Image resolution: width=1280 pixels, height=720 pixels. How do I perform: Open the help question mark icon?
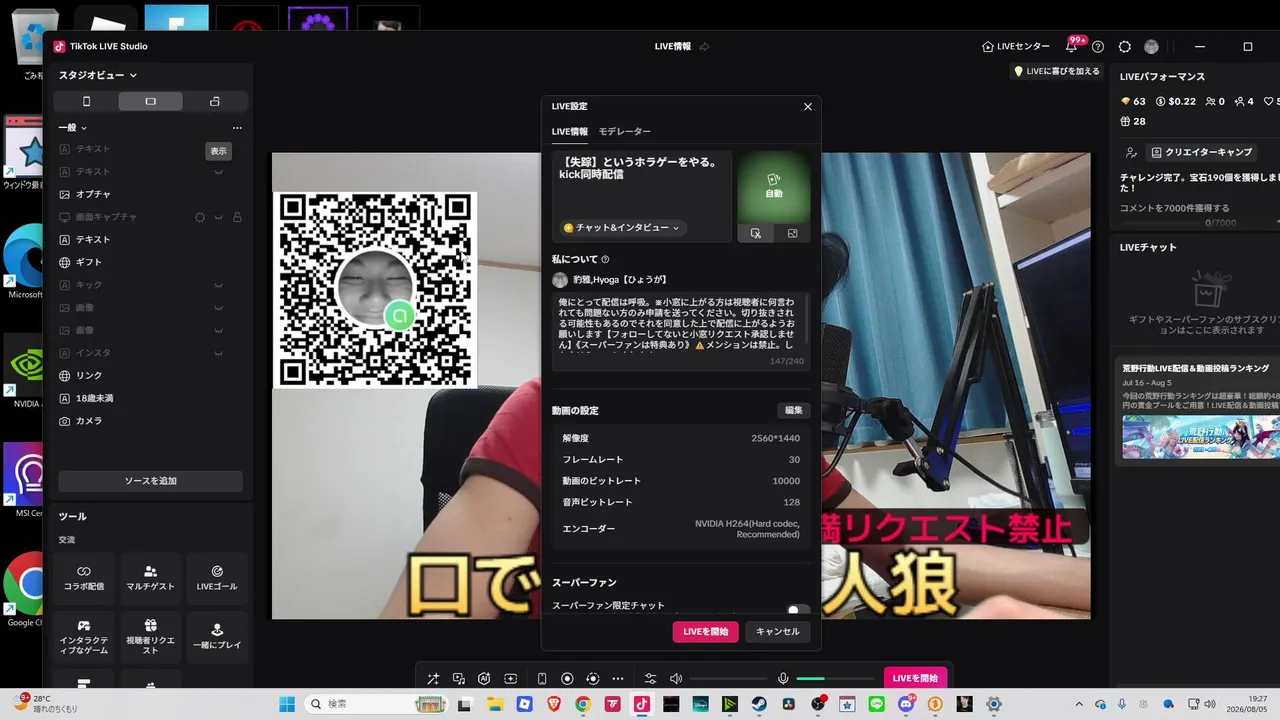1098,47
